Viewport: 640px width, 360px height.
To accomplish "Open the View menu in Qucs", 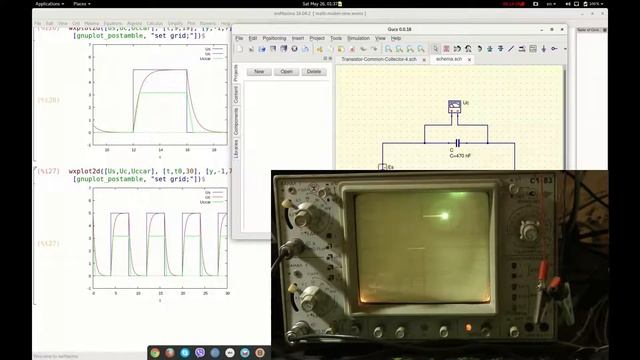I will click(x=380, y=38).
